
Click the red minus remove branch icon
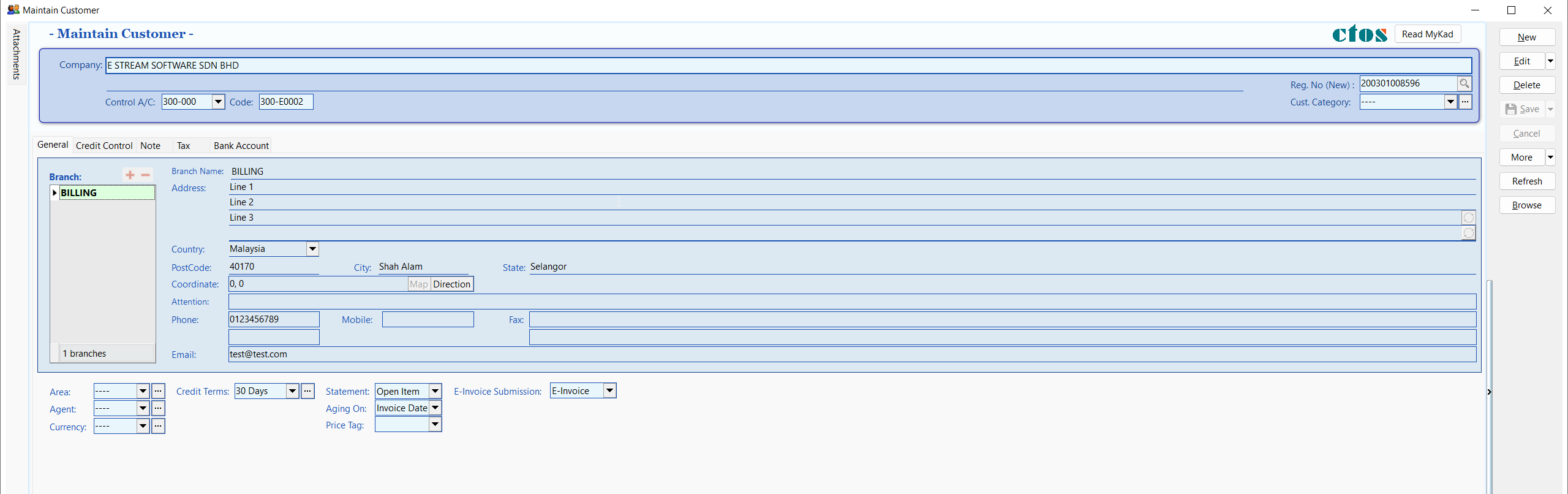[x=145, y=175]
